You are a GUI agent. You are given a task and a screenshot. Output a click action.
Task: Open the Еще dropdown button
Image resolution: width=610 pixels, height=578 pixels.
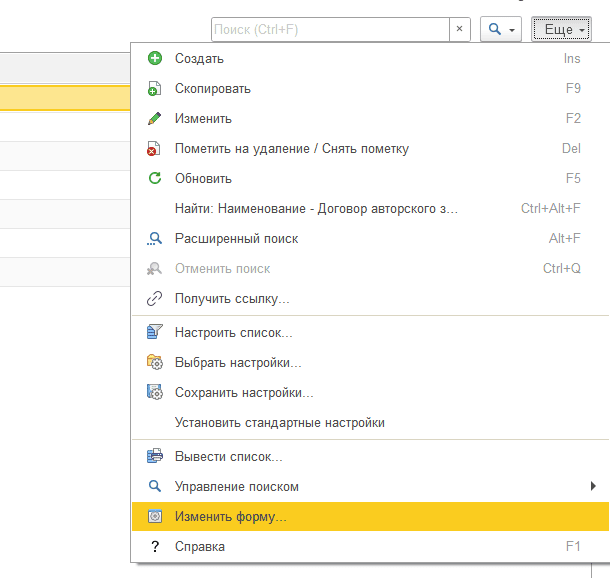pyautogui.click(x=561, y=30)
